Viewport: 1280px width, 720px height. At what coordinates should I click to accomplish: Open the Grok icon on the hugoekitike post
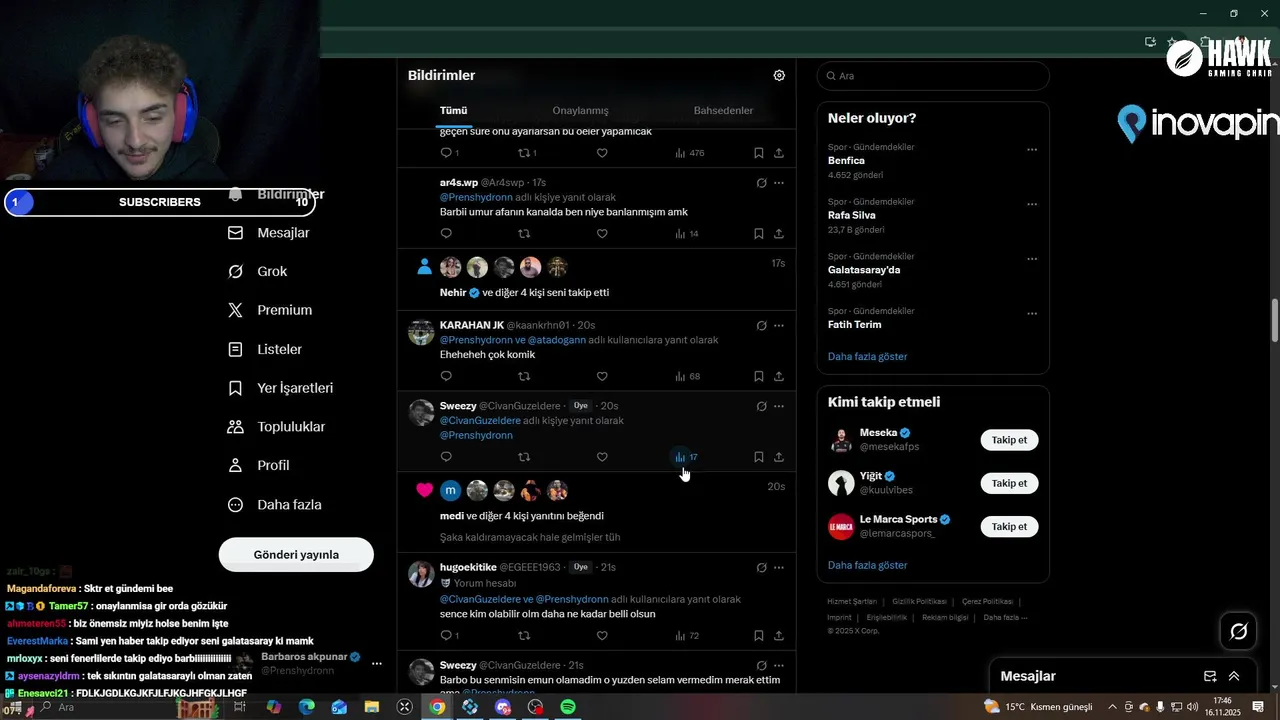click(x=761, y=568)
